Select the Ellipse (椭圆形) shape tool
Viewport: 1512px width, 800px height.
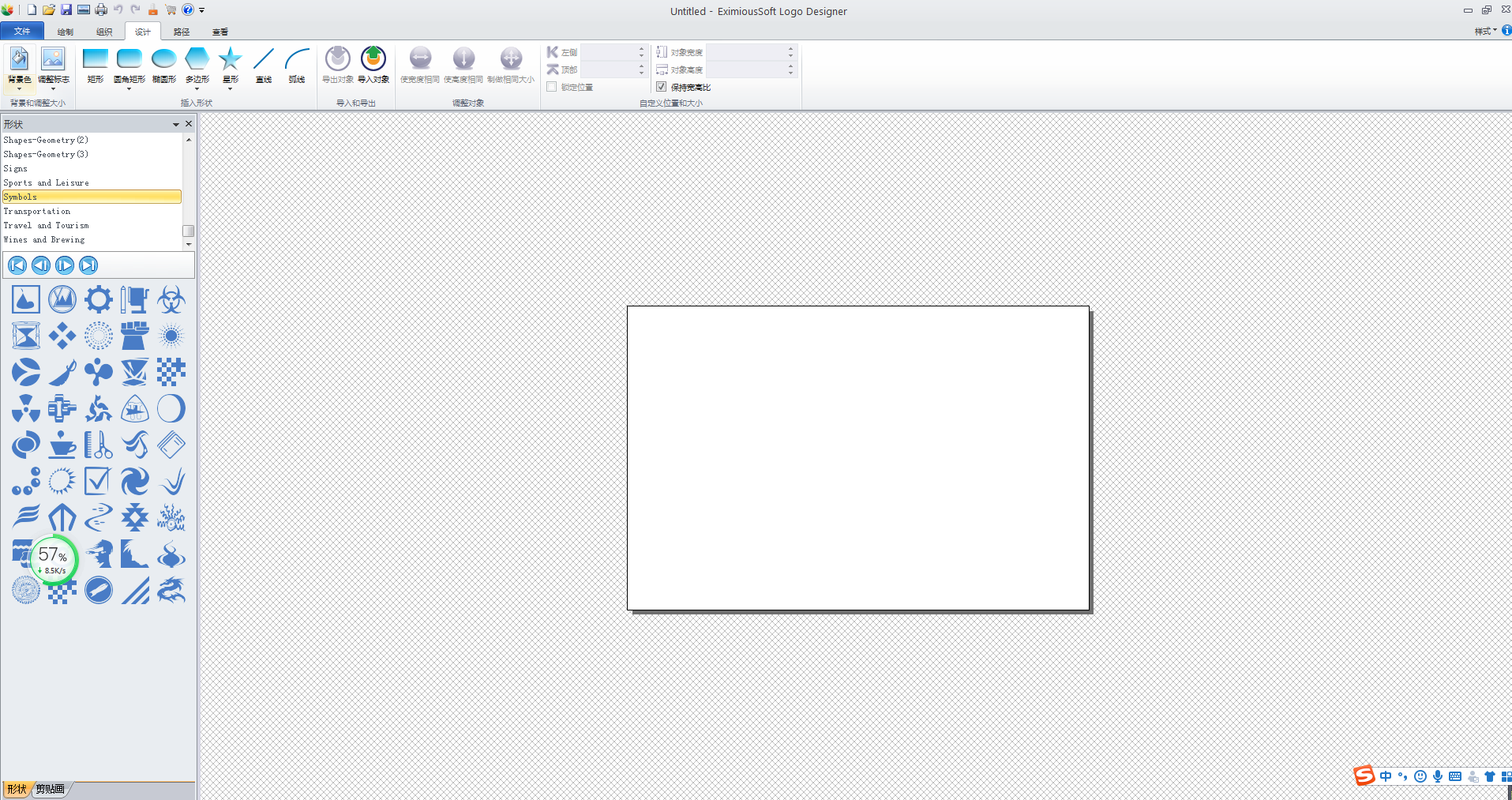pos(163,65)
